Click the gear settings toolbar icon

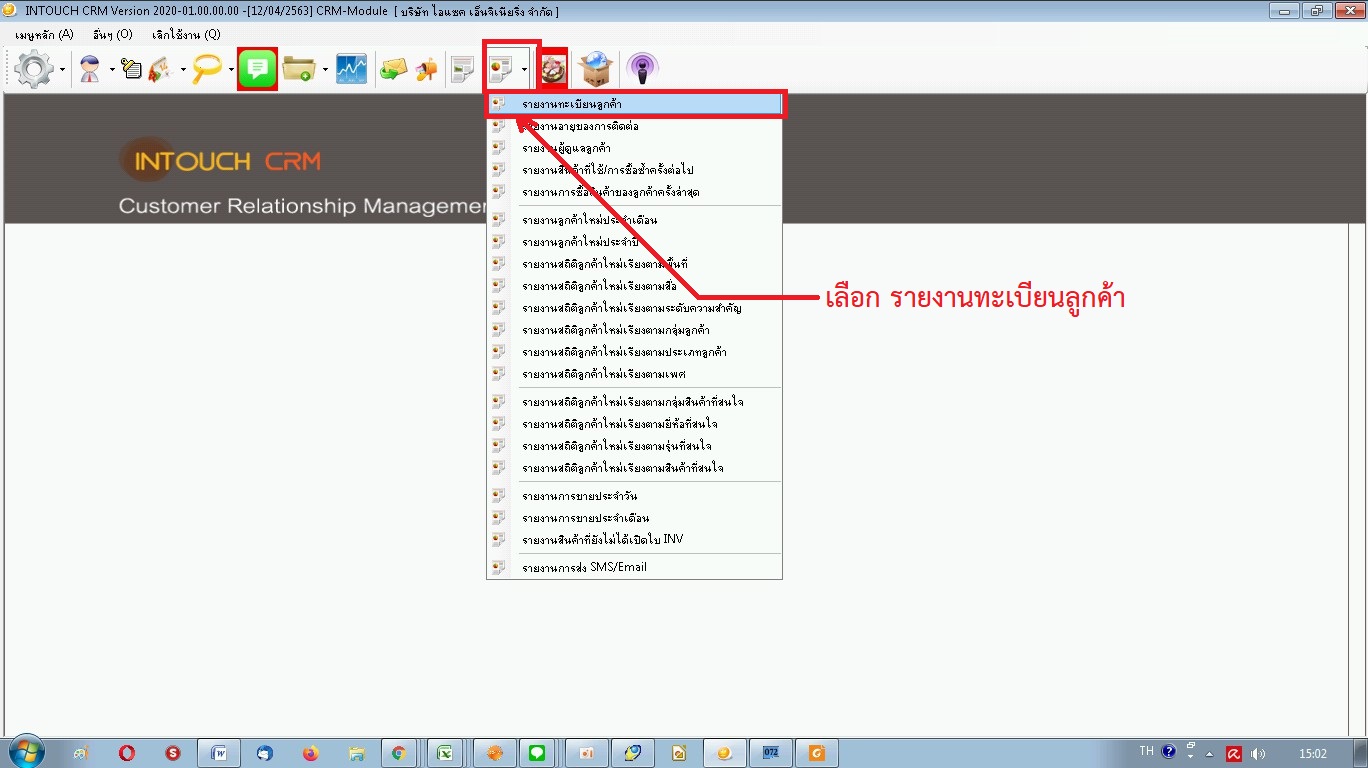[35, 69]
